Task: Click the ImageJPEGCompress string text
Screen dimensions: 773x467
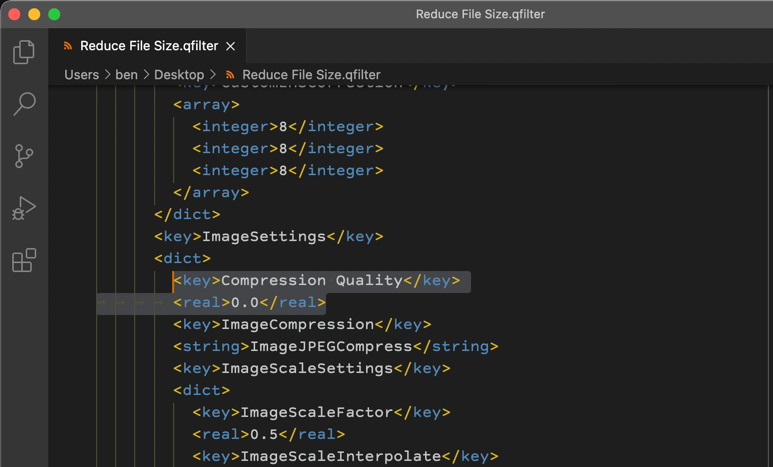Action: [335, 347]
